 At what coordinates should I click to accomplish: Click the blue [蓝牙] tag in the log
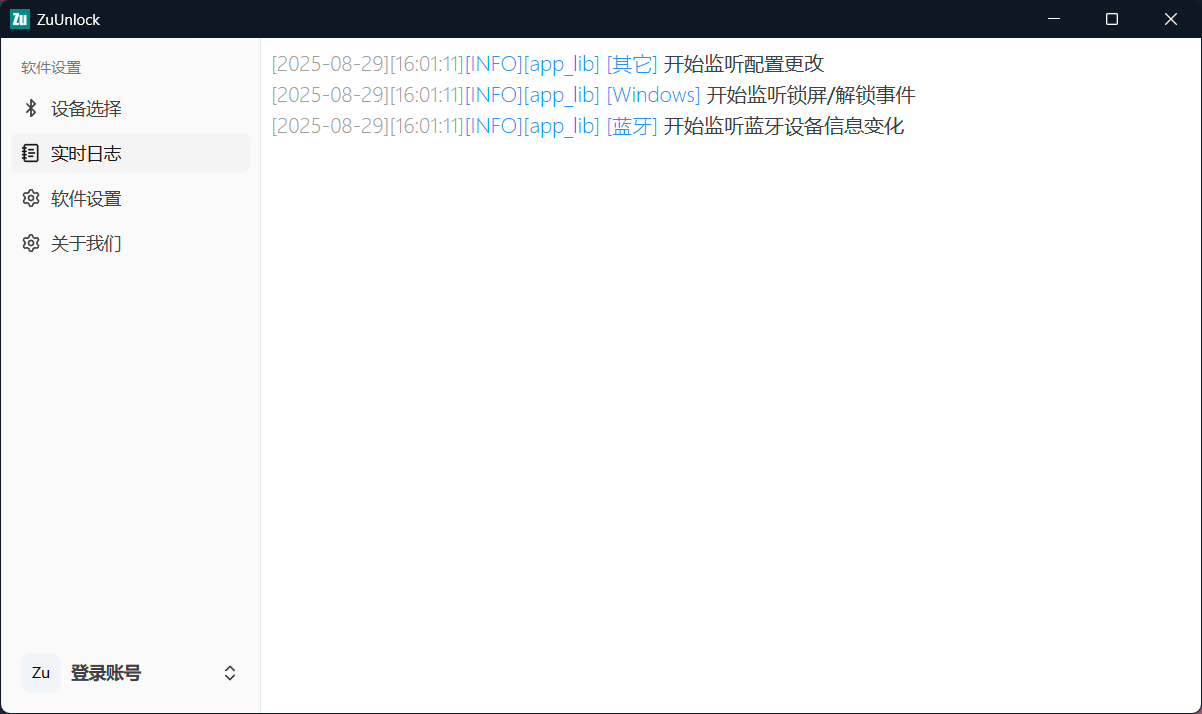(x=632, y=126)
